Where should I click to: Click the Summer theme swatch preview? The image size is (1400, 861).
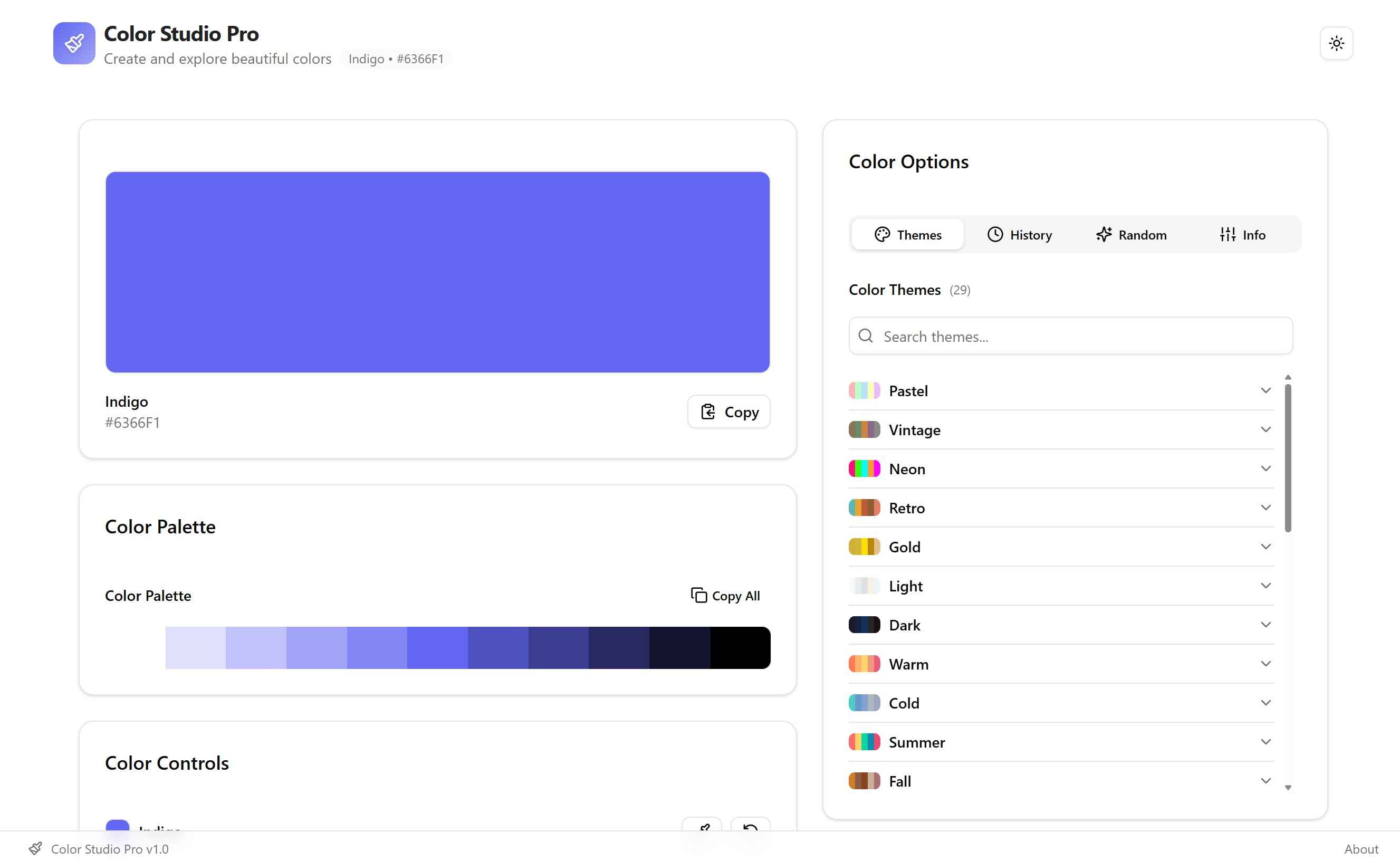coord(864,742)
